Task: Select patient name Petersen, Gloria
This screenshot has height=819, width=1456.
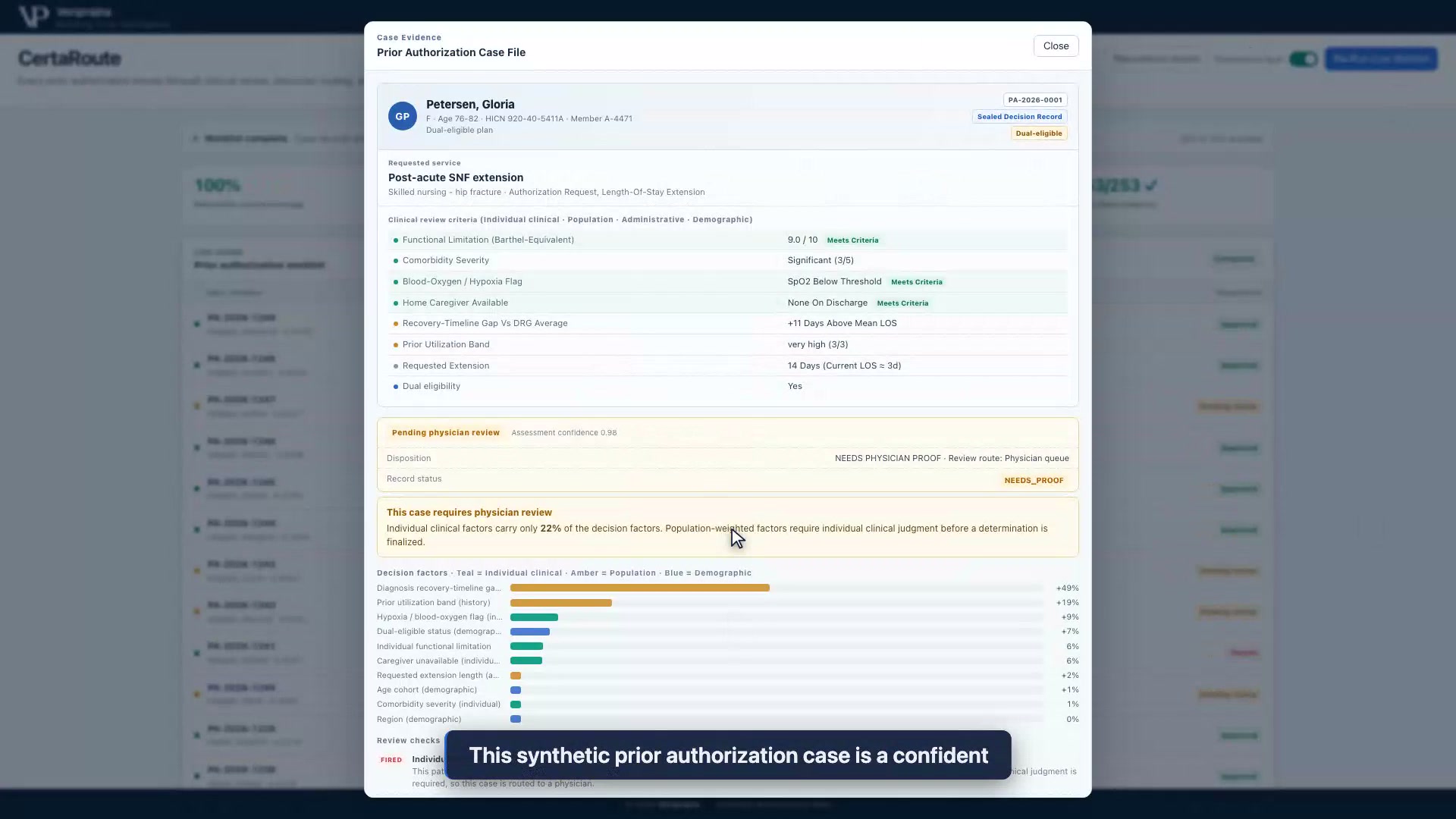Action: [x=470, y=105]
